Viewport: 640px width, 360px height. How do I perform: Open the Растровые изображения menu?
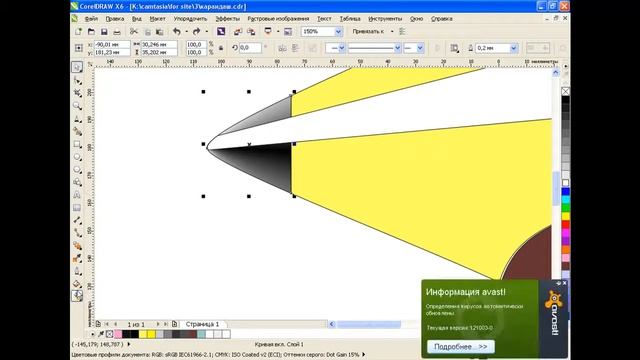click(278, 19)
